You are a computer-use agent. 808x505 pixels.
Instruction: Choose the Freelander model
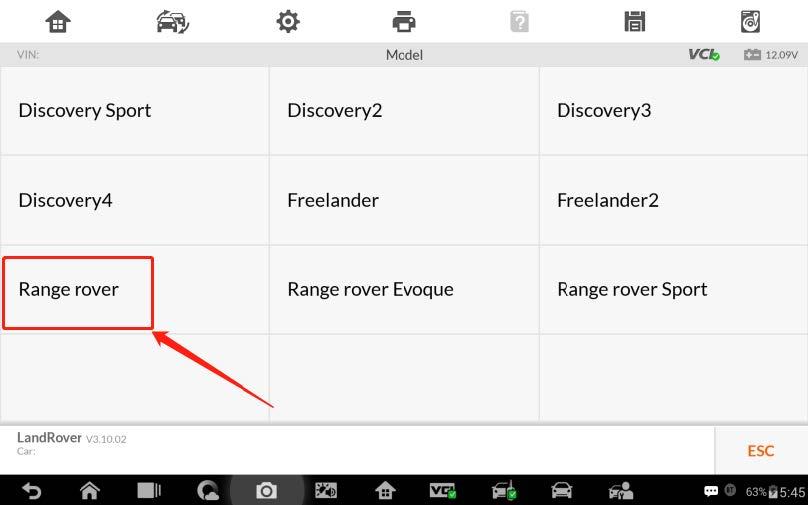[x=404, y=200]
